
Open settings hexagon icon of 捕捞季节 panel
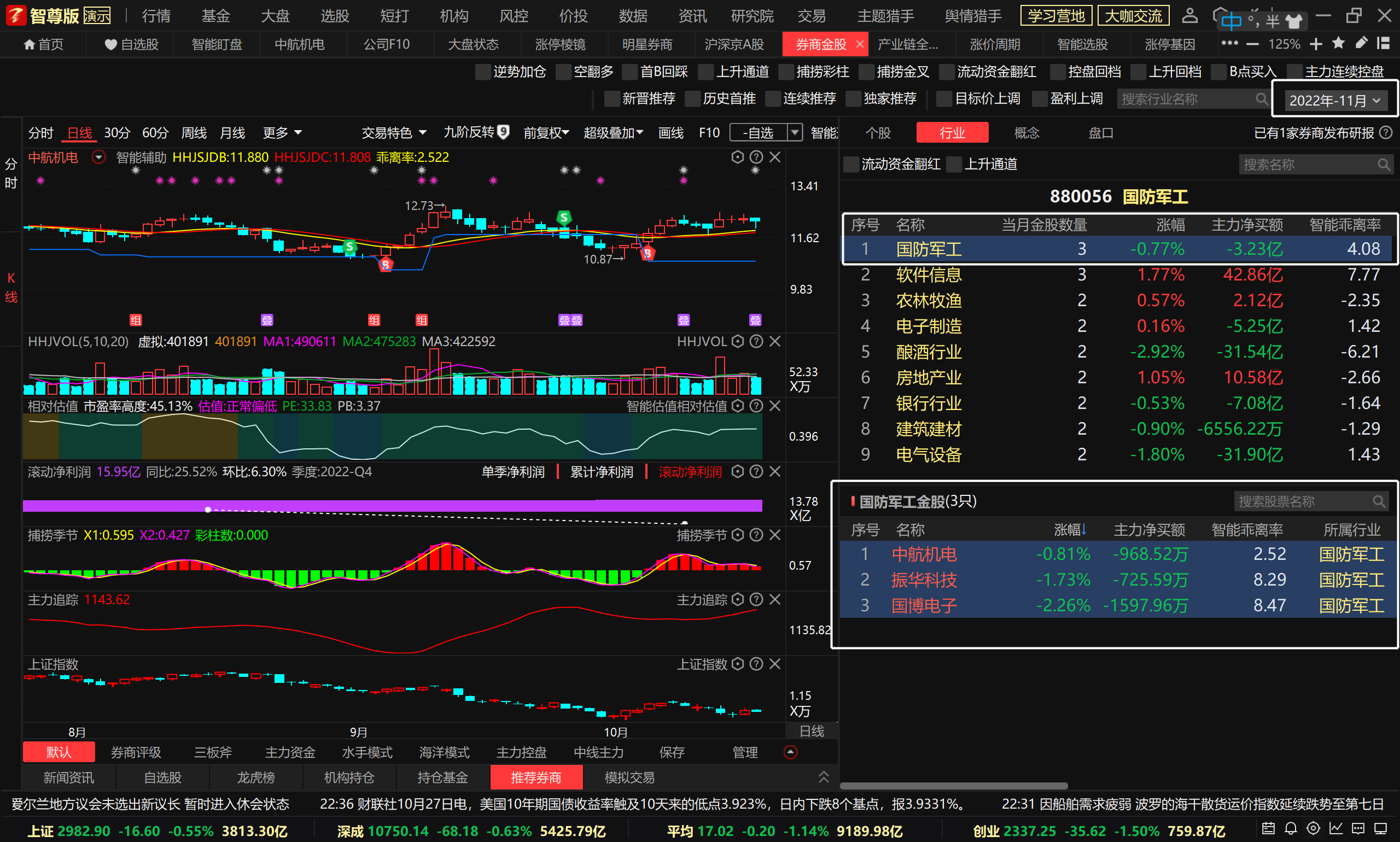pyautogui.click(x=737, y=535)
